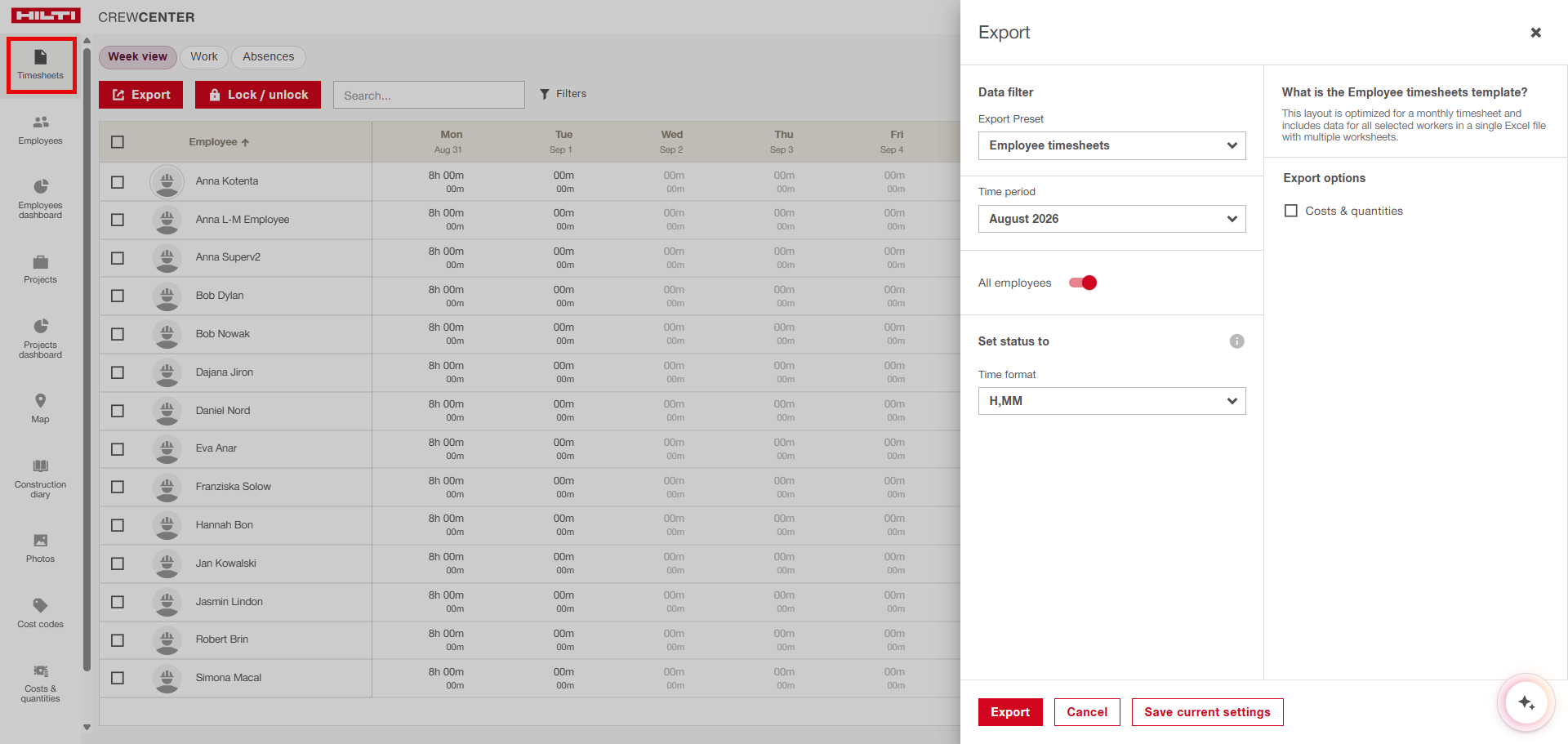Check the Costs & quantities export option

pos(1291,211)
